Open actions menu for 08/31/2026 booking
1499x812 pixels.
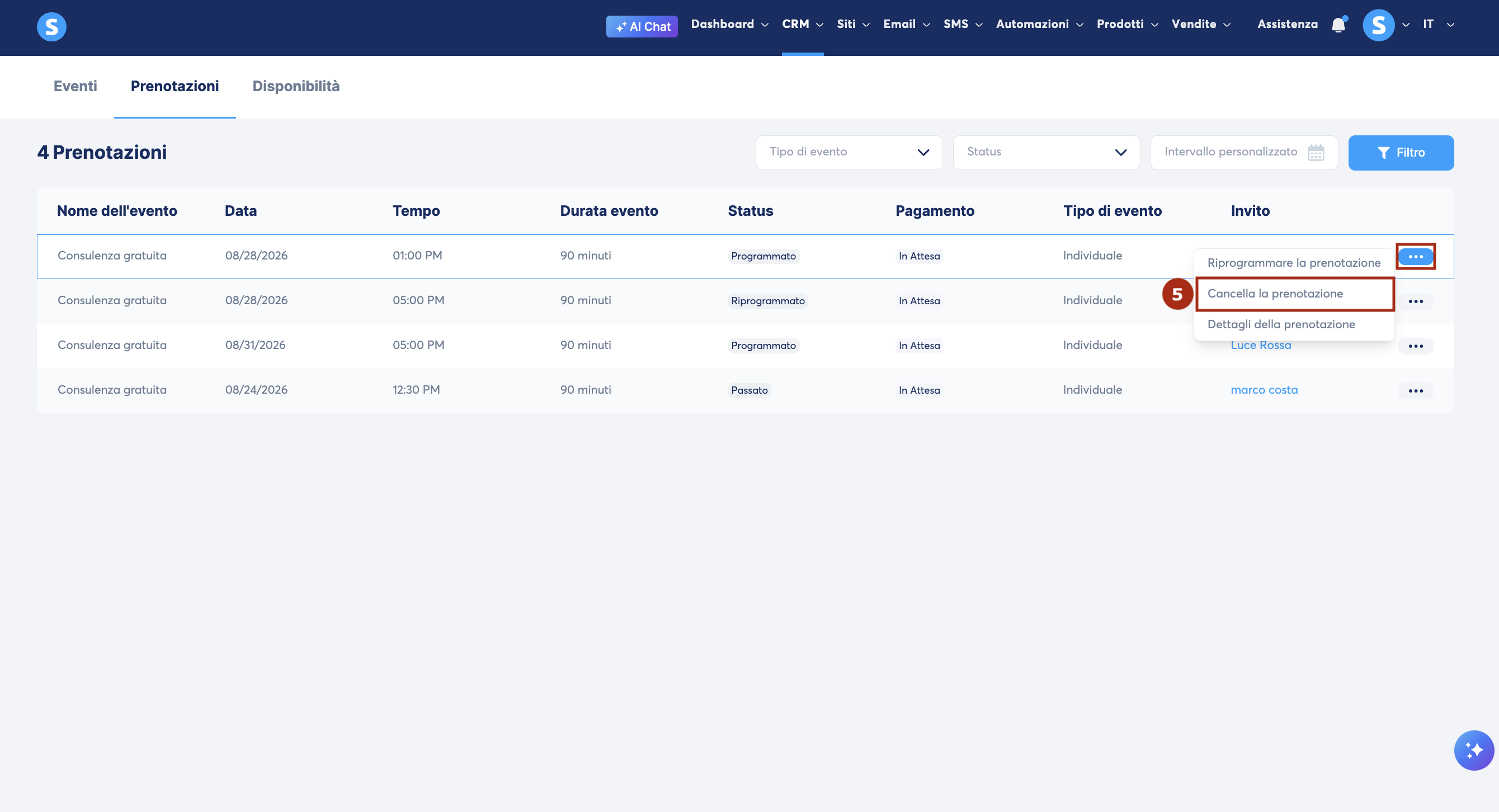point(1415,346)
